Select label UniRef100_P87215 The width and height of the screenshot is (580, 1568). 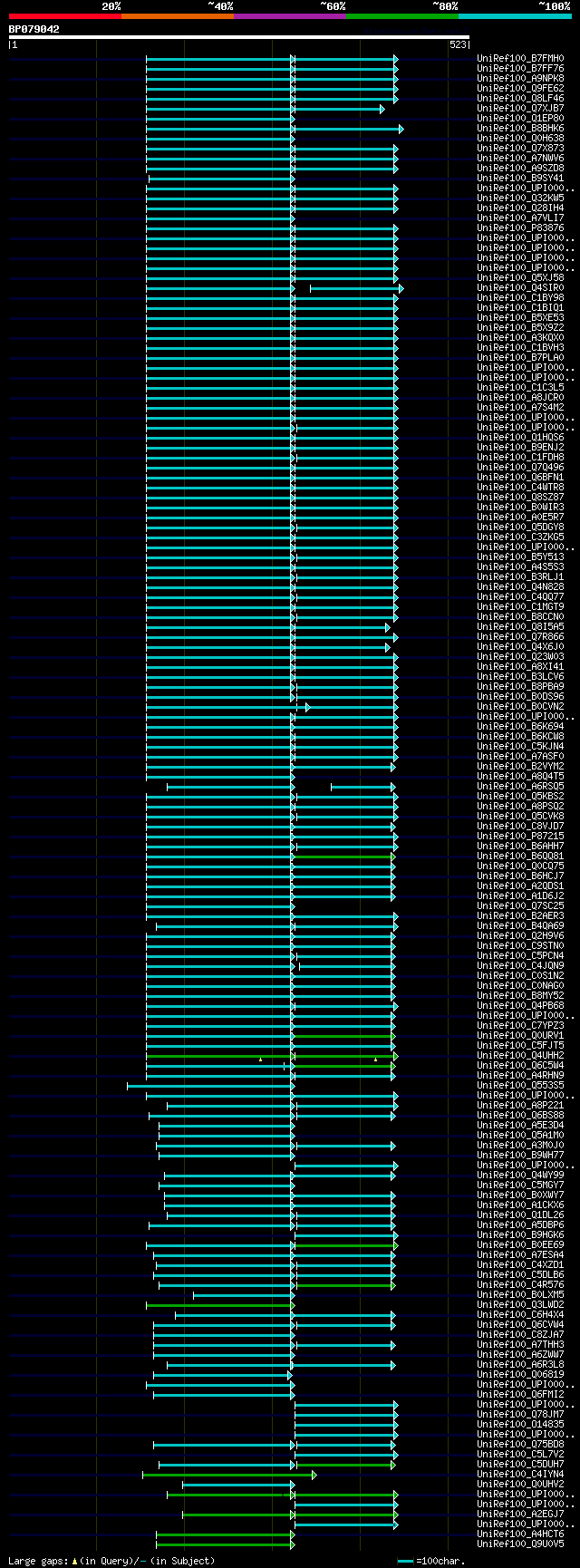tap(520, 837)
